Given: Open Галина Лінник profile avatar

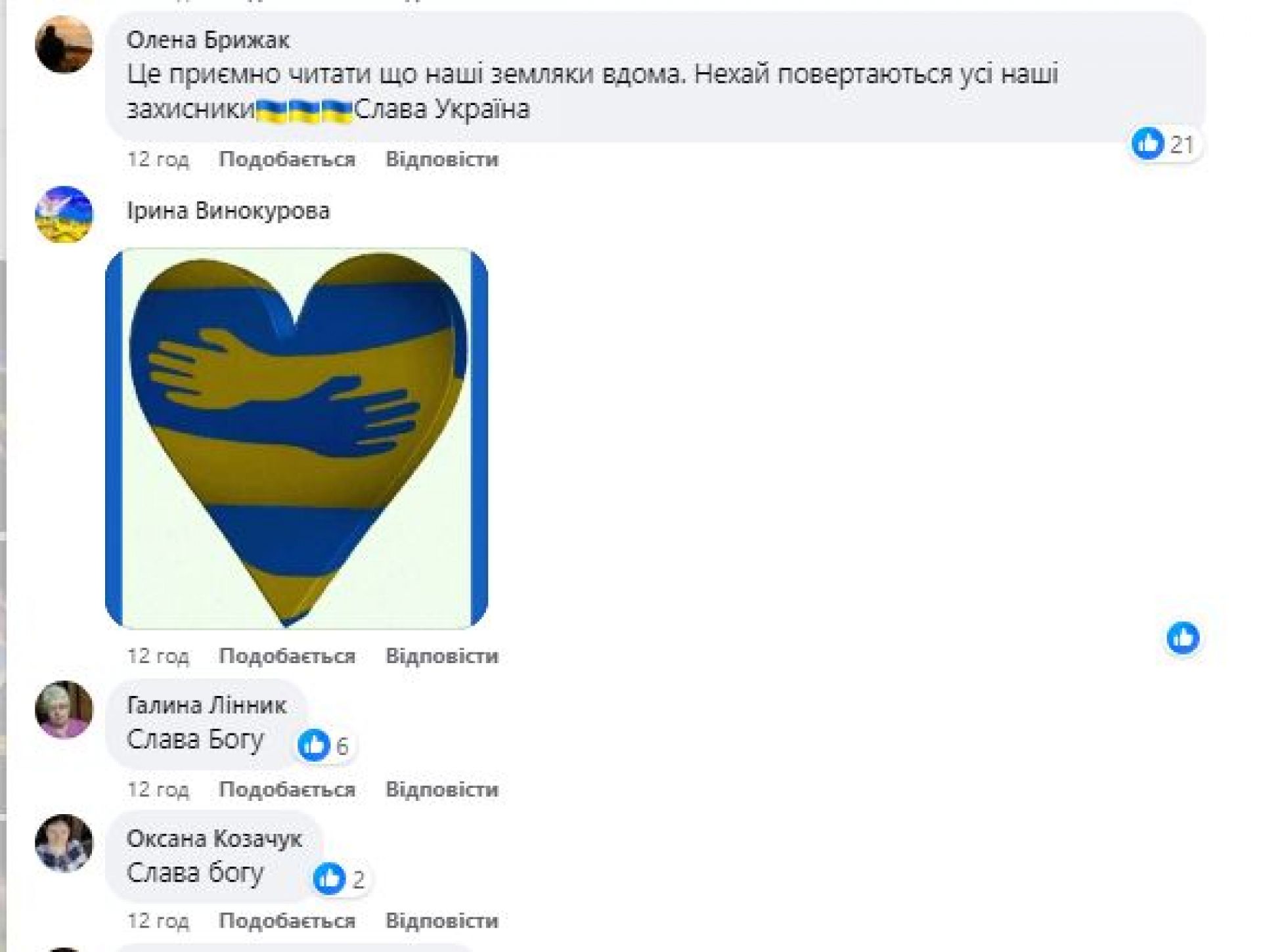Looking at the screenshot, I should [x=64, y=710].
